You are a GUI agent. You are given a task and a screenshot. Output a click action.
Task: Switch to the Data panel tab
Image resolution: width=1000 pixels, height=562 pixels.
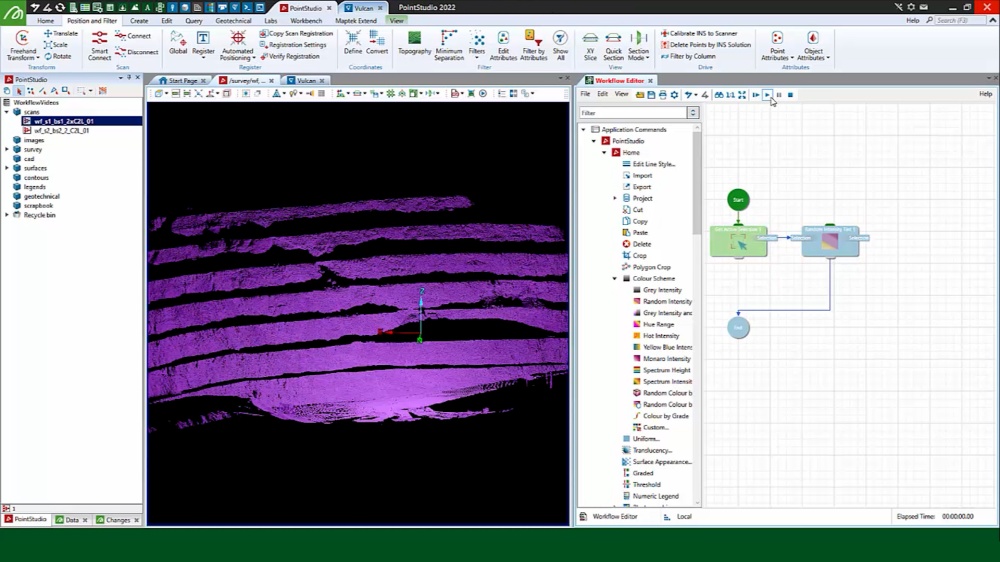(x=71, y=520)
